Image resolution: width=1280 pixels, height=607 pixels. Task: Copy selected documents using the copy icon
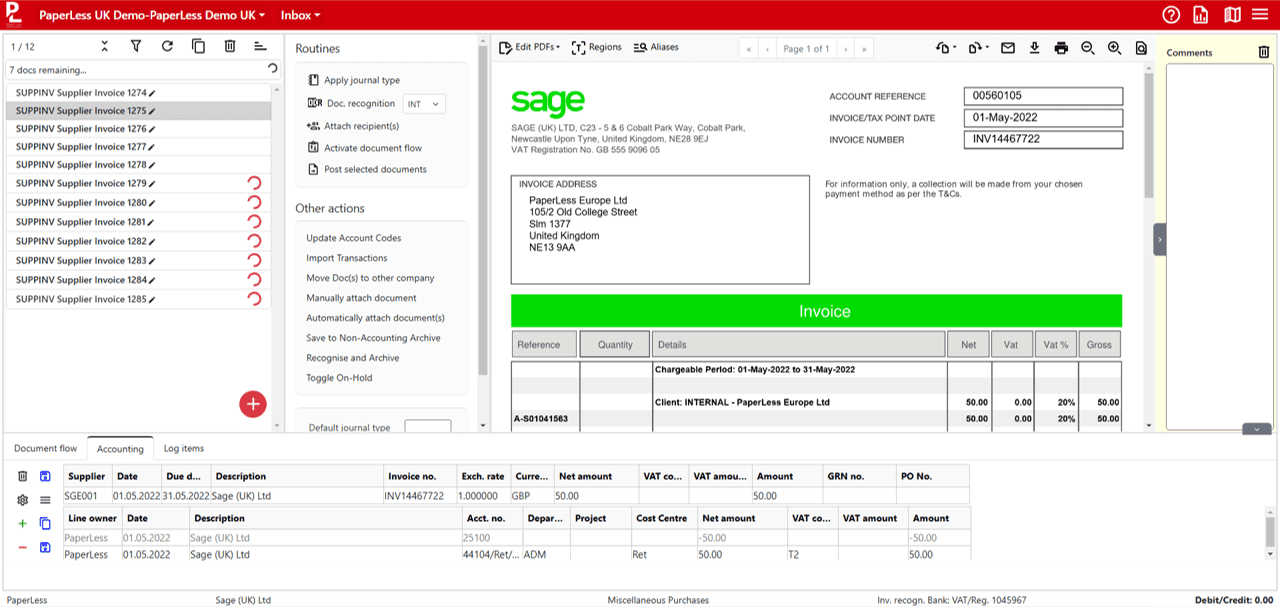[x=198, y=46]
